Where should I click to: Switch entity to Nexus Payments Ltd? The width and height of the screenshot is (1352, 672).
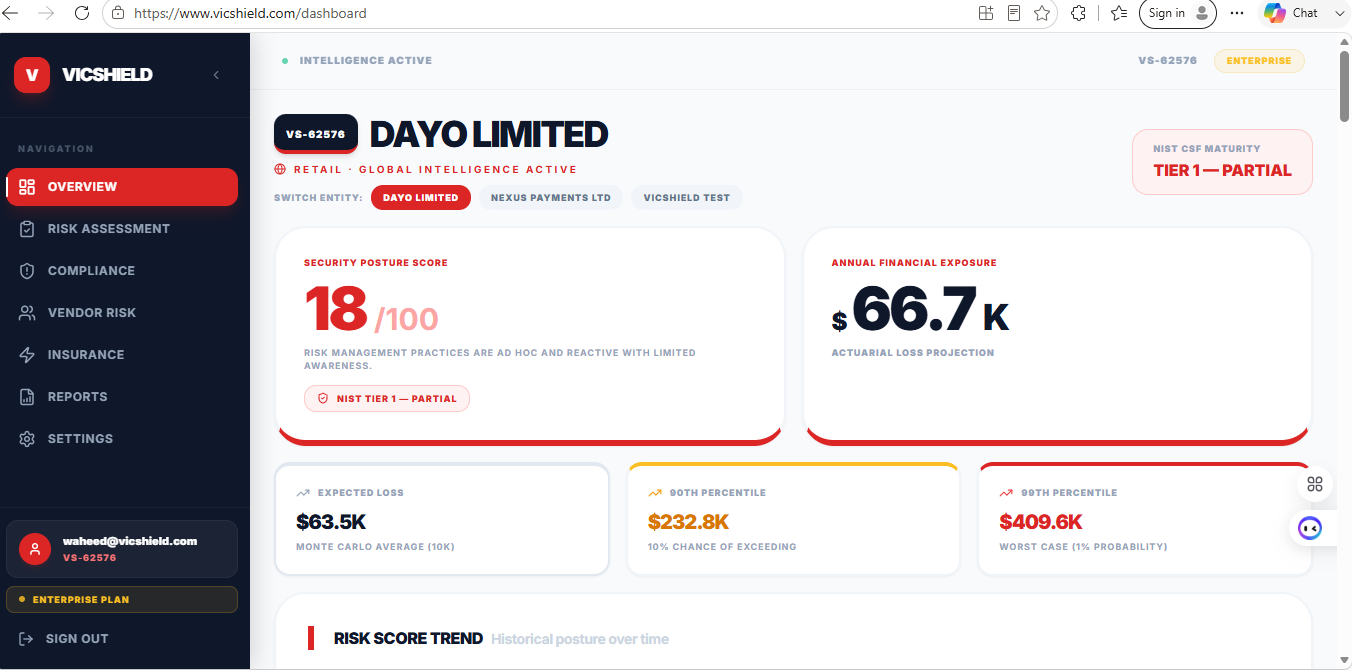coord(551,198)
